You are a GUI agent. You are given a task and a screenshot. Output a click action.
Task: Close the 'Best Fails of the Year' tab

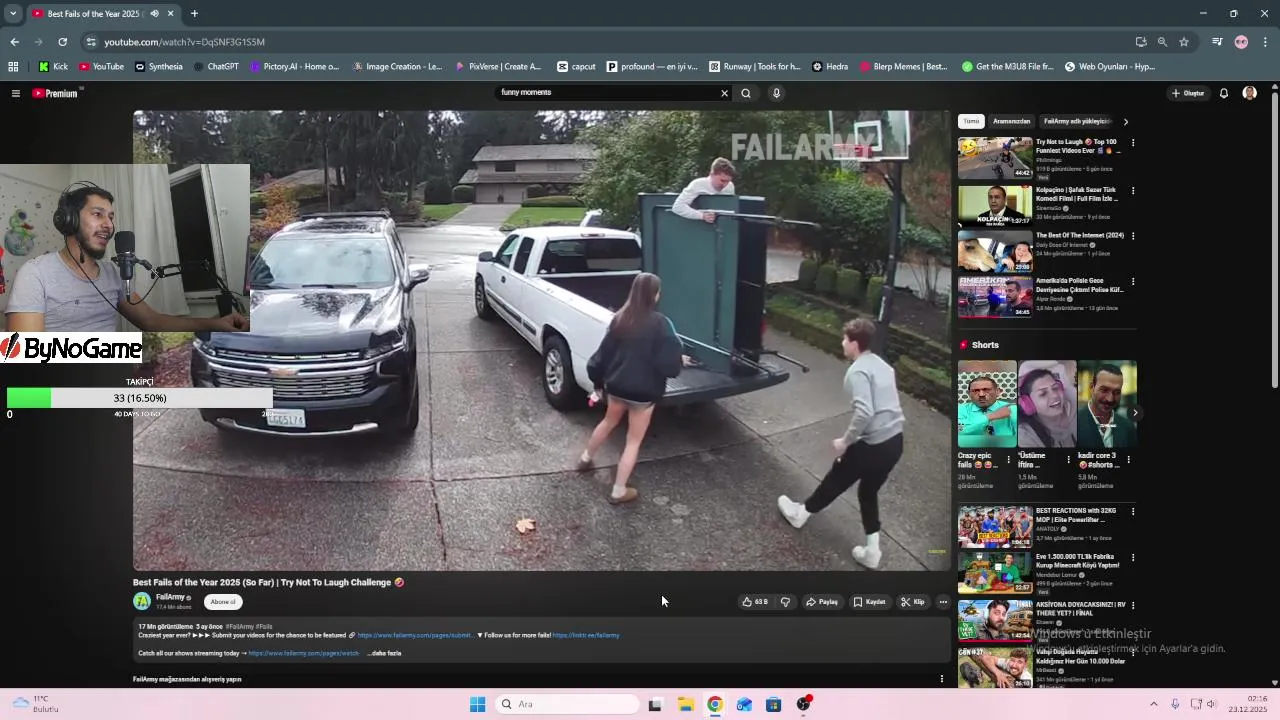(x=170, y=14)
